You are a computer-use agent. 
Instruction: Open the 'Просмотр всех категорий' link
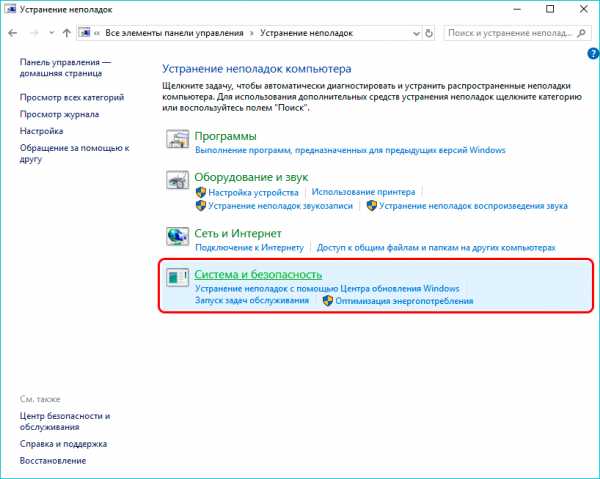click(72, 98)
